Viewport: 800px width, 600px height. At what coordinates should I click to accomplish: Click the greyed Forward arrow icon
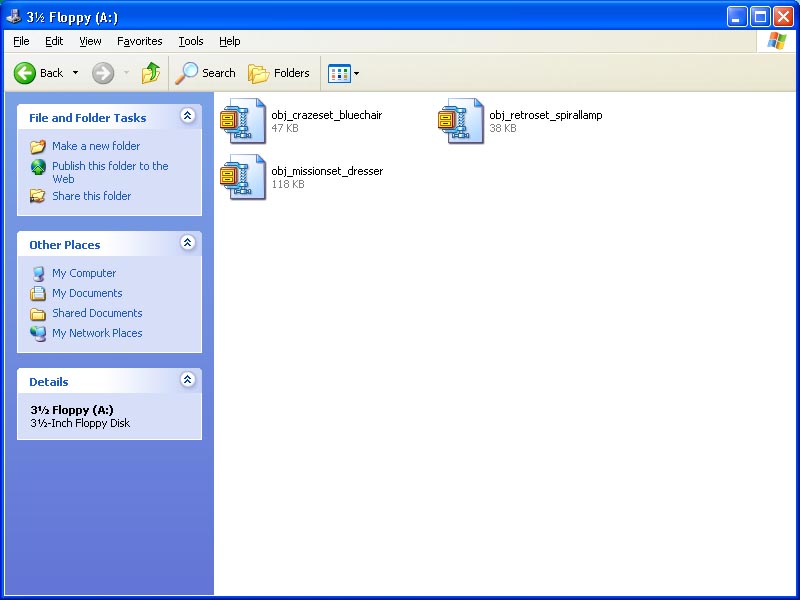point(103,73)
